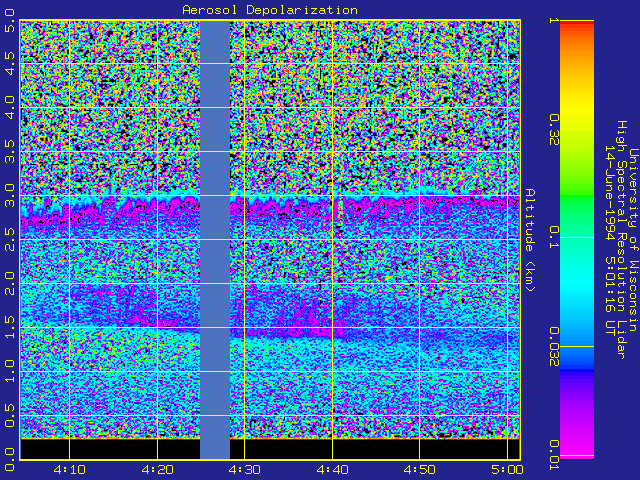Click the blue-gray data gap column
The width and height of the screenshot is (640, 480).
215,240
